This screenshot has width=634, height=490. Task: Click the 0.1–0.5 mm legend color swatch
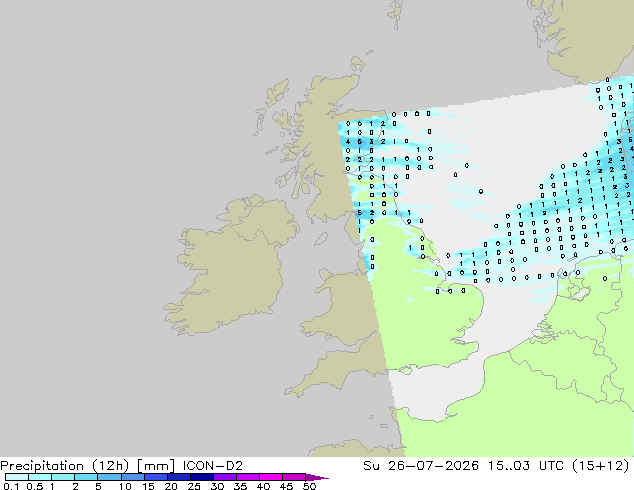[17, 477]
